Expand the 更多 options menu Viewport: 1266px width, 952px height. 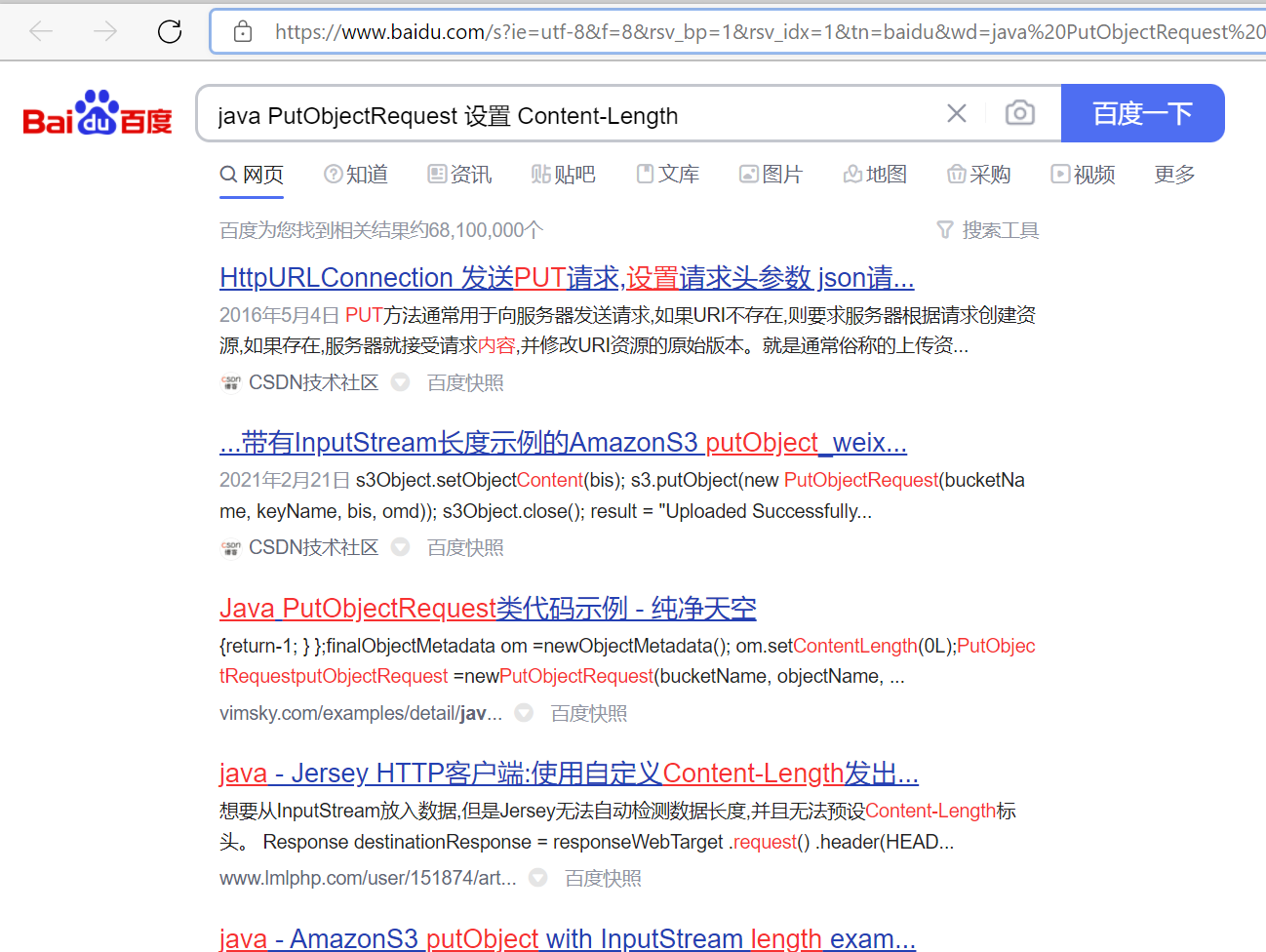pyautogui.click(x=1173, y=174)
